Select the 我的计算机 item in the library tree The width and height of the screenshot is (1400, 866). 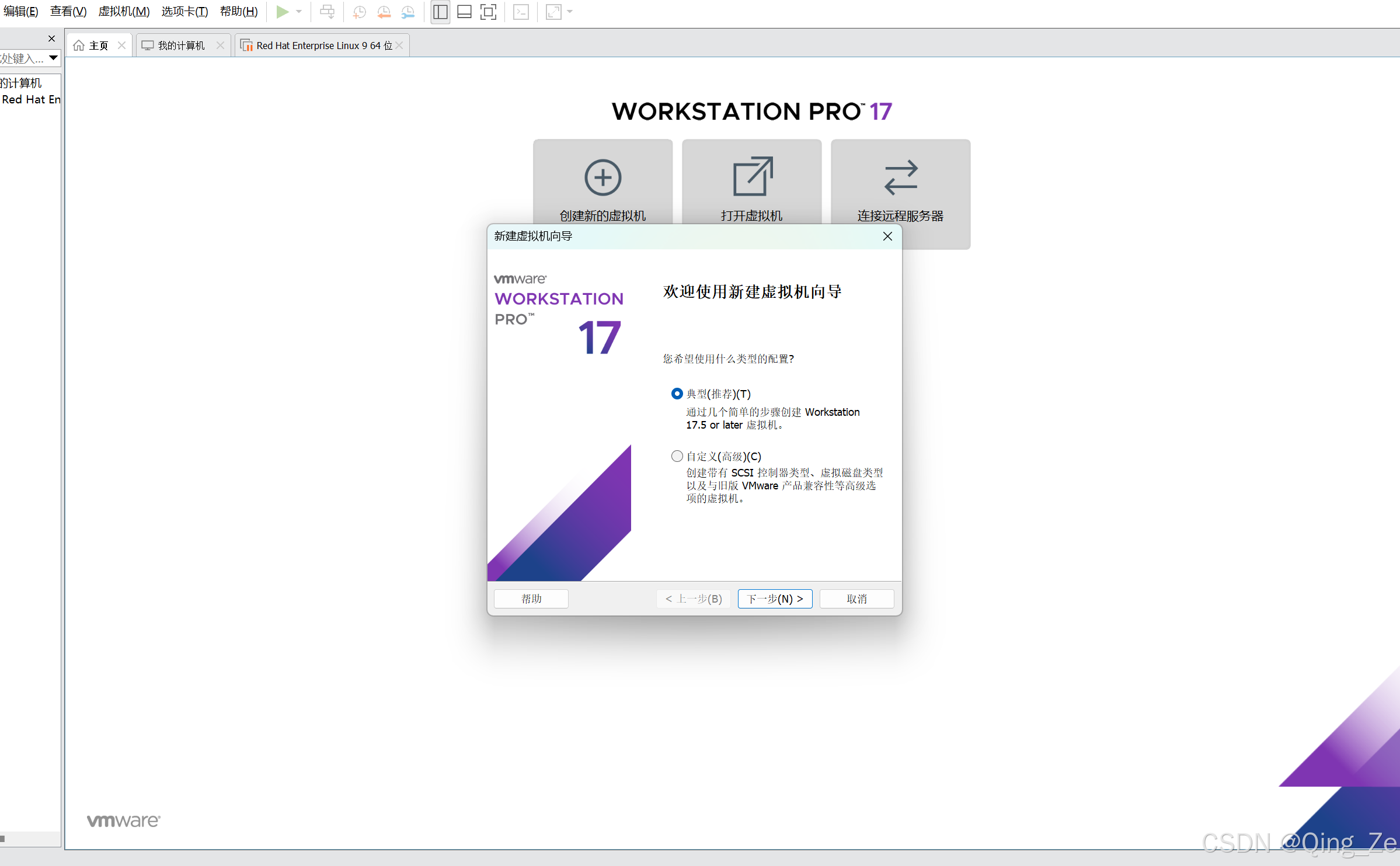21,83
